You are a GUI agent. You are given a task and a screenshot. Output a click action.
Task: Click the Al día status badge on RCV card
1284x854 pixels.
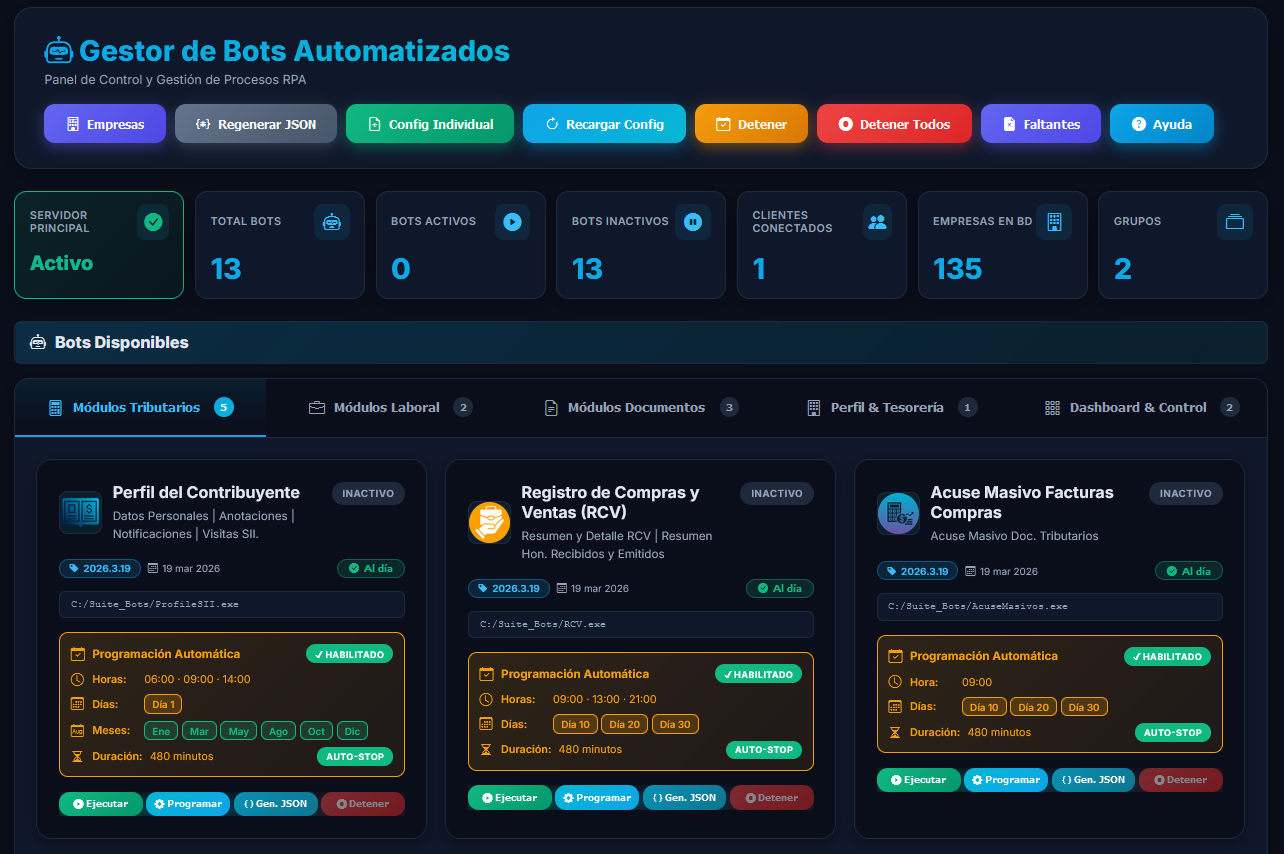pos(780,589)
